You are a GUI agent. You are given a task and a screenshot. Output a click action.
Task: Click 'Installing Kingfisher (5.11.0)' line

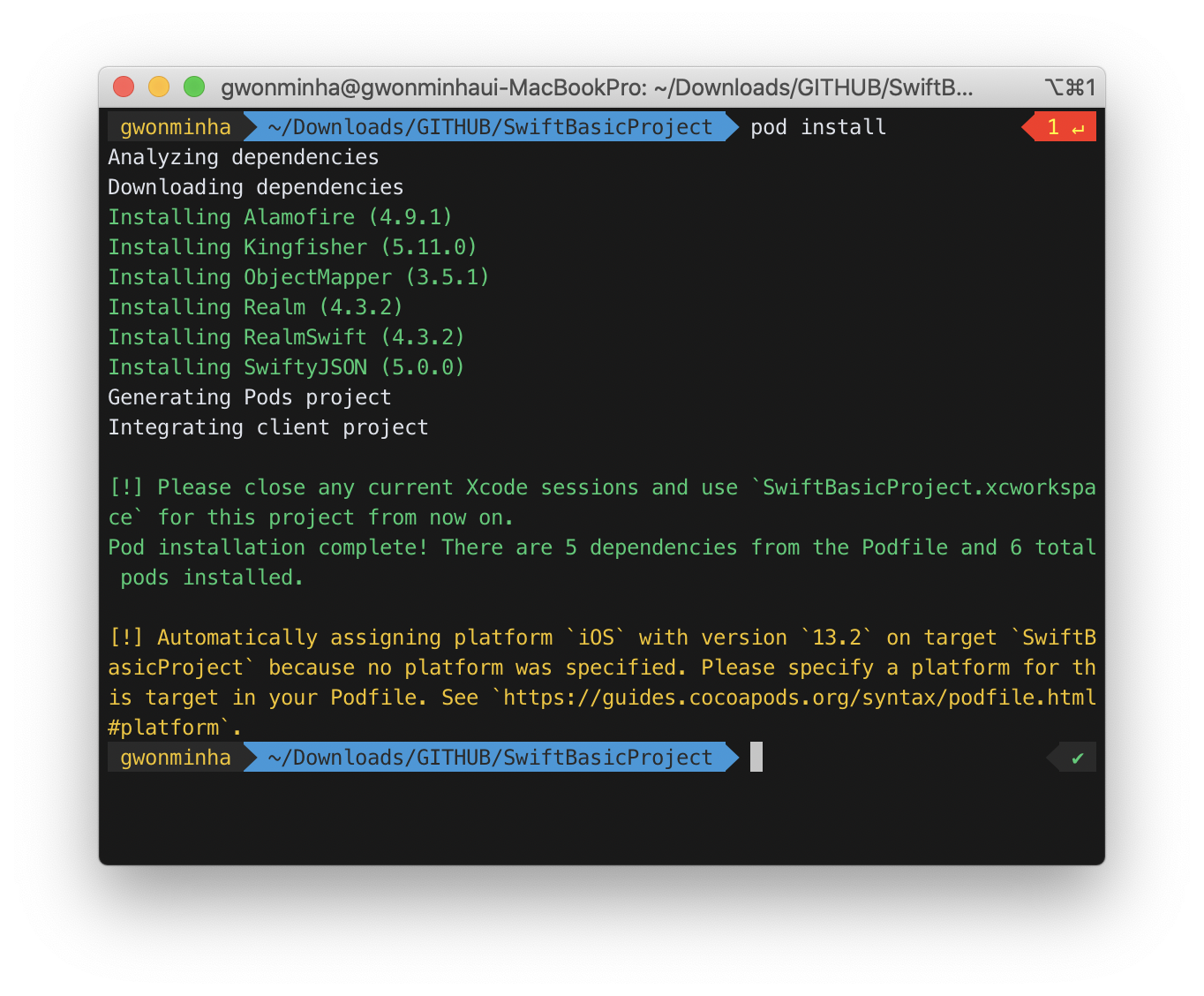tap(293, 247)
